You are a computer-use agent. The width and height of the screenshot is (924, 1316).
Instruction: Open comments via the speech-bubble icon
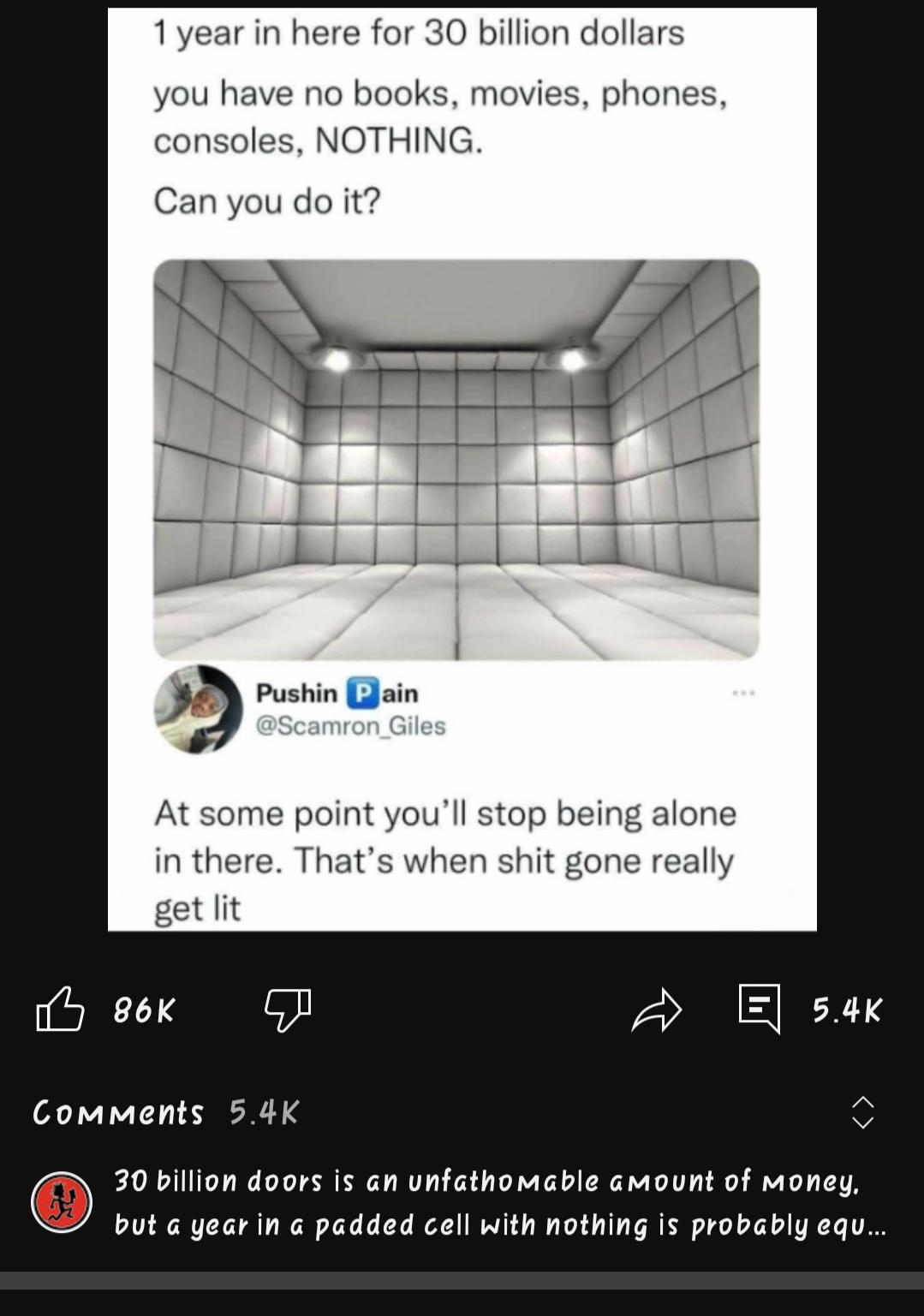click(x=760, y=1008)
